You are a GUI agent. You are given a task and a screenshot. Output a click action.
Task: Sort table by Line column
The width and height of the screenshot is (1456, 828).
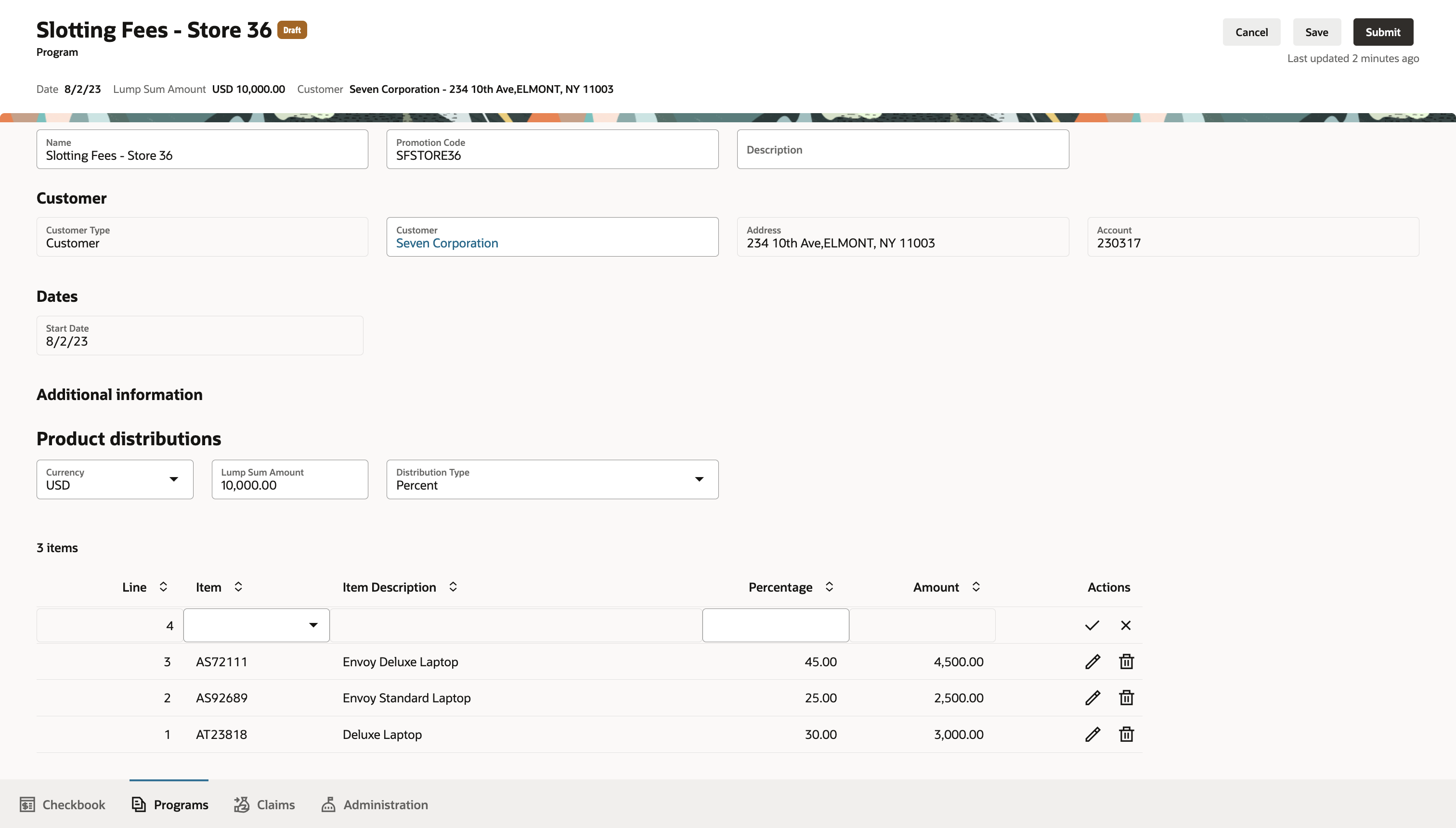pos(163,587)
